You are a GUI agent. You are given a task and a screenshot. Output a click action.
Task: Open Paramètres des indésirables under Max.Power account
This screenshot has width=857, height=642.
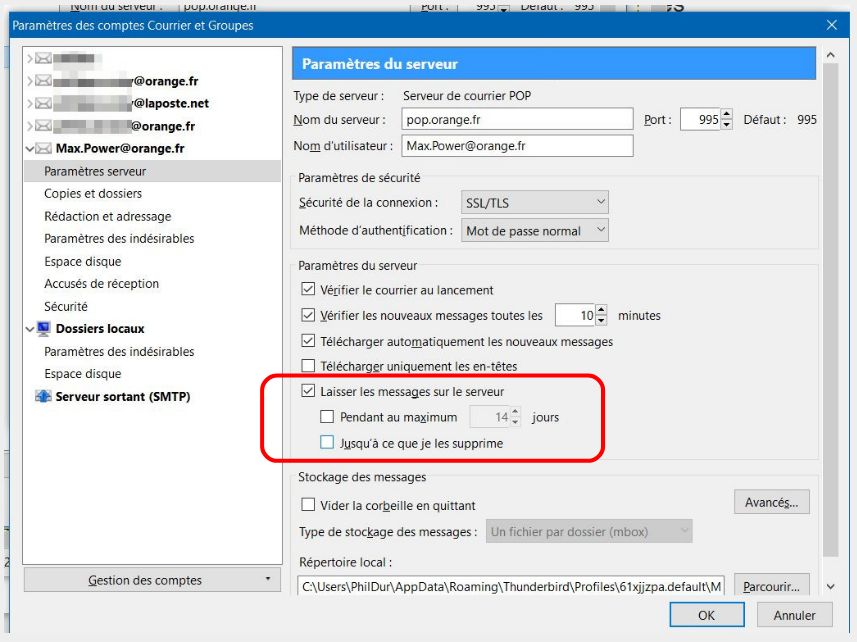tap(119, 239)
